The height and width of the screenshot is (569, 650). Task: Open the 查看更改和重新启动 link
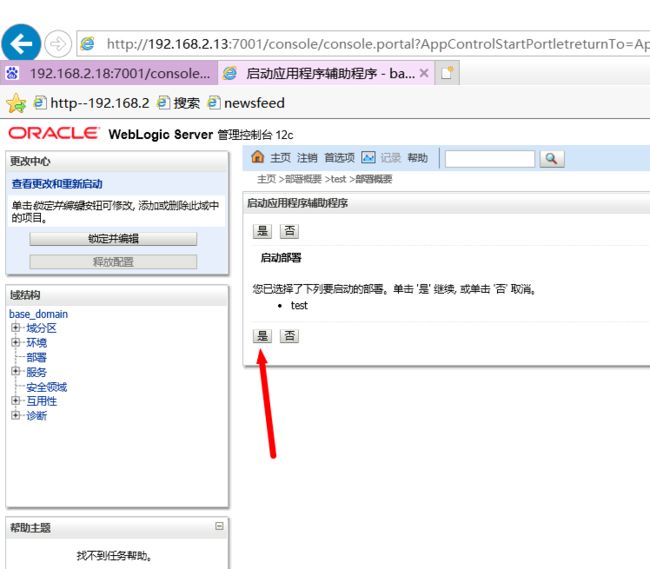[57, 184]
